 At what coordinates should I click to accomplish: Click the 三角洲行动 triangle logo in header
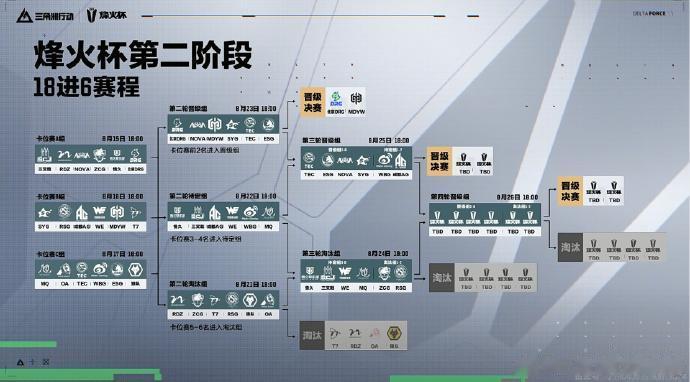pos(25,16)
